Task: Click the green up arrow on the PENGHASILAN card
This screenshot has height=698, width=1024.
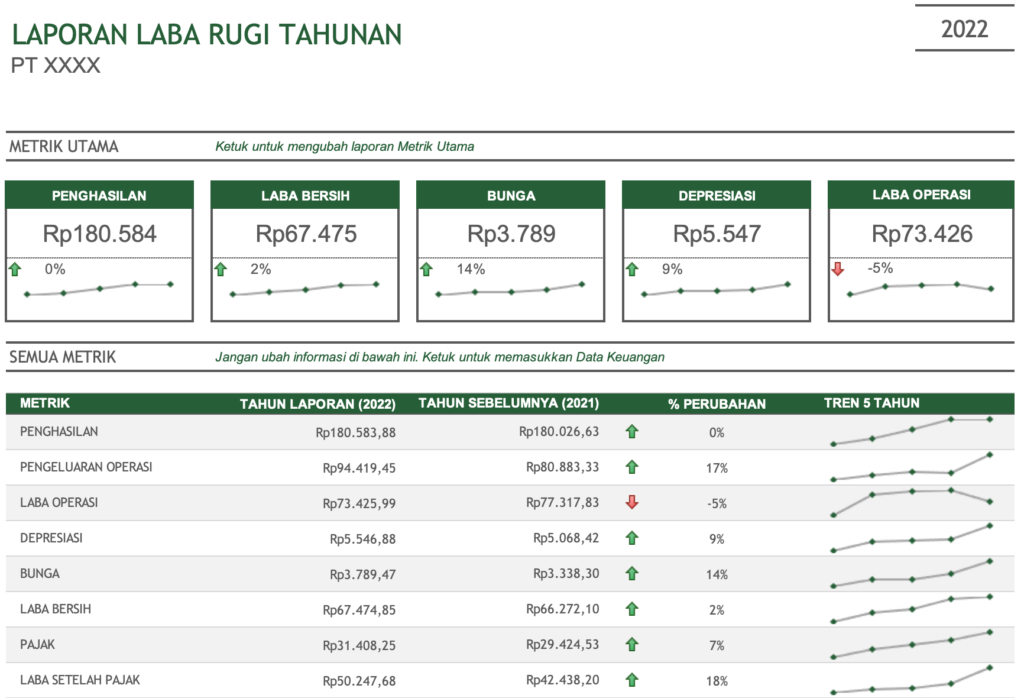Action: [x=17, y=269]
